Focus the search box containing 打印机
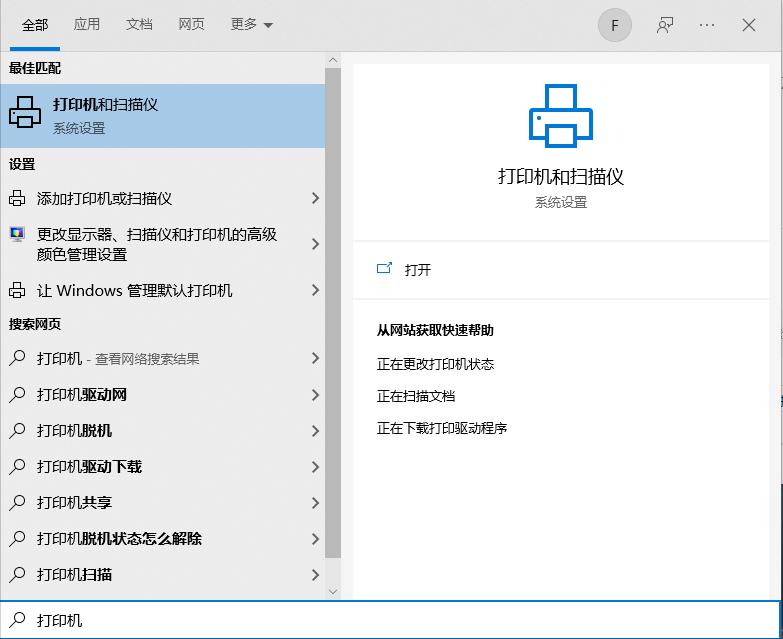The width and height of the screenshot is (783, 639). tap(391, 620)
